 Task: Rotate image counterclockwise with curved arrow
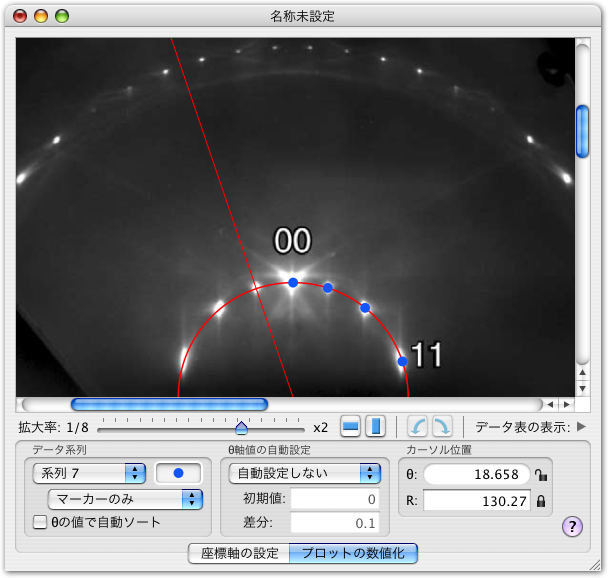[417, 426]
